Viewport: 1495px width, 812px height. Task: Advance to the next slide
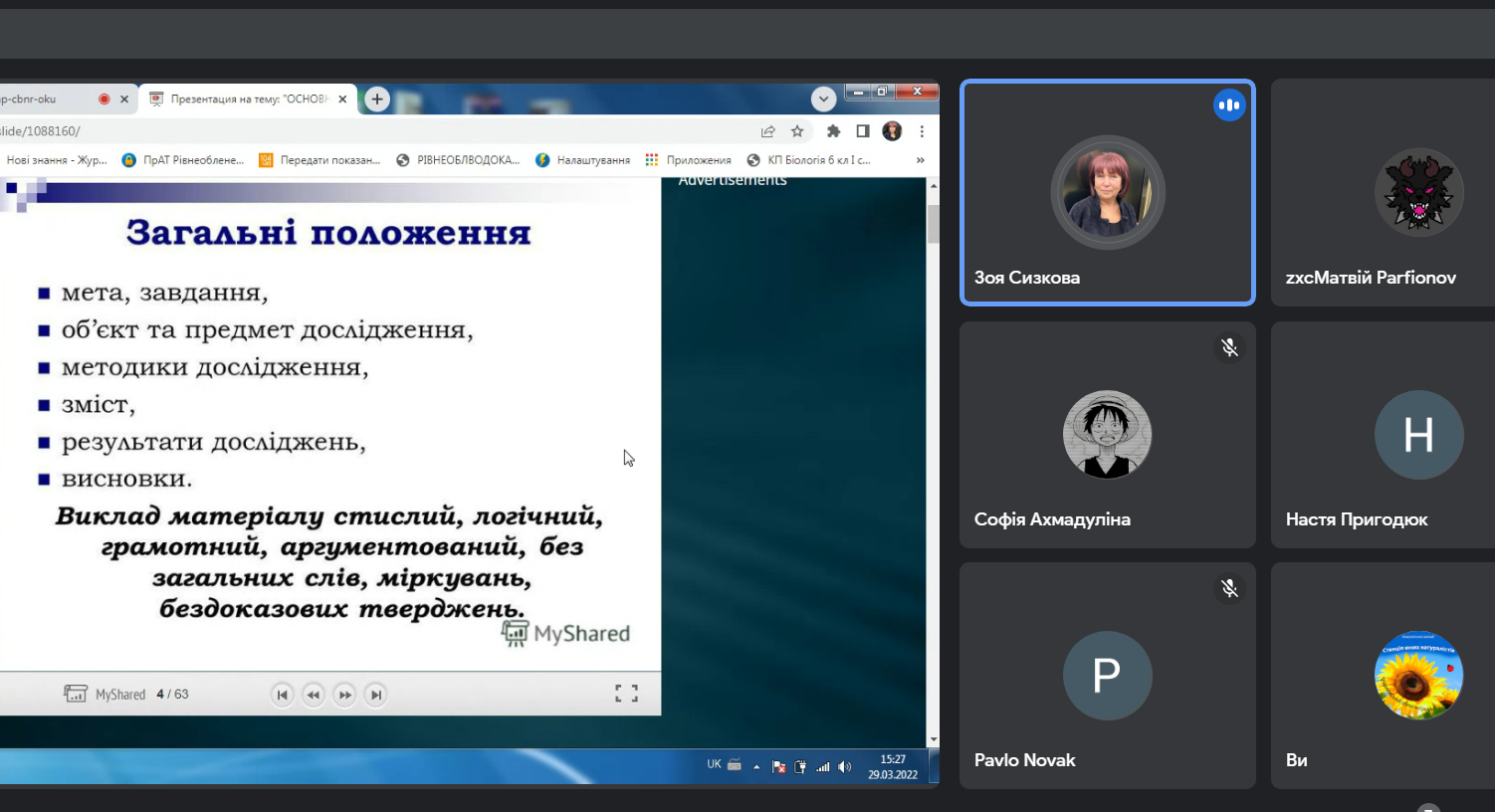point(344,695)
